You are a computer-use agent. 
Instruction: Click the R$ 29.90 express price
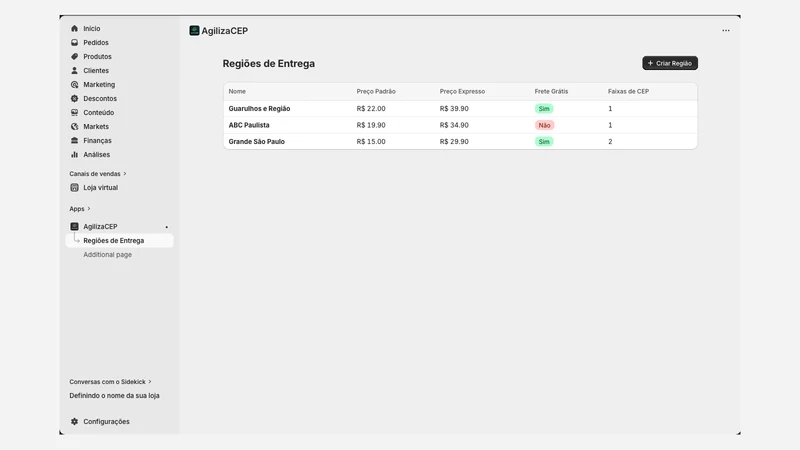pyautogui.click(x=454, y=141)
